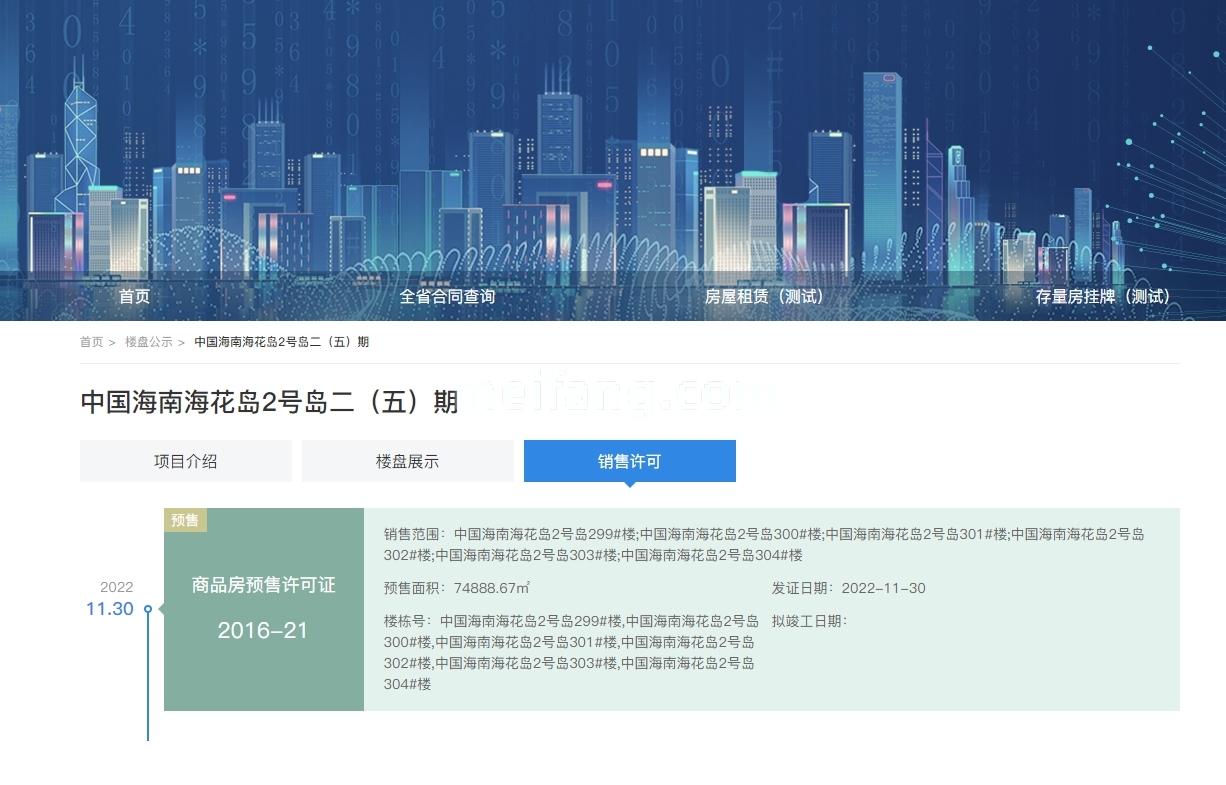Click the 首页 breadcrumb link

point(91,342)
